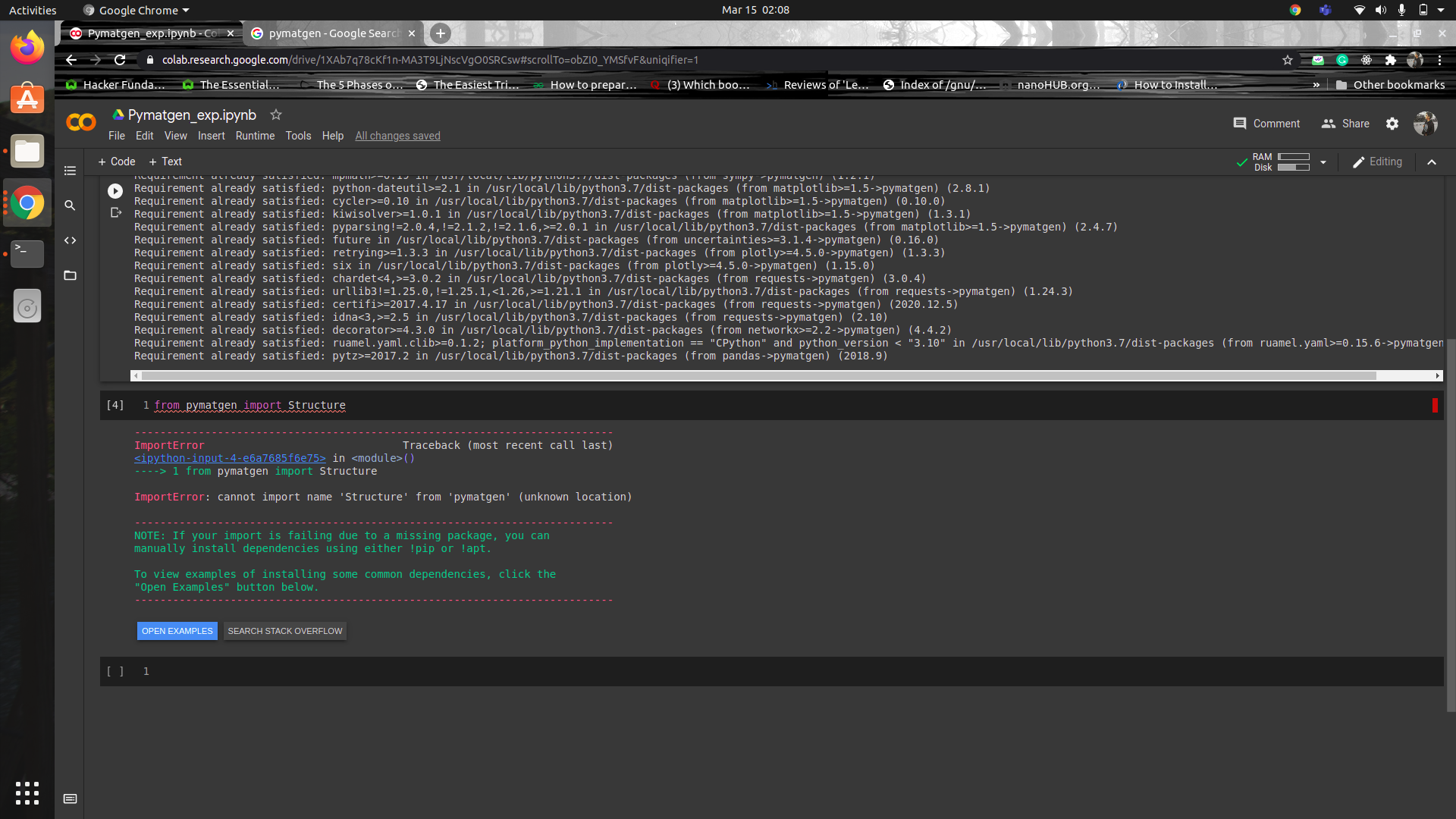
Task: Open the code snippets panel
Action: pos(69,240)
